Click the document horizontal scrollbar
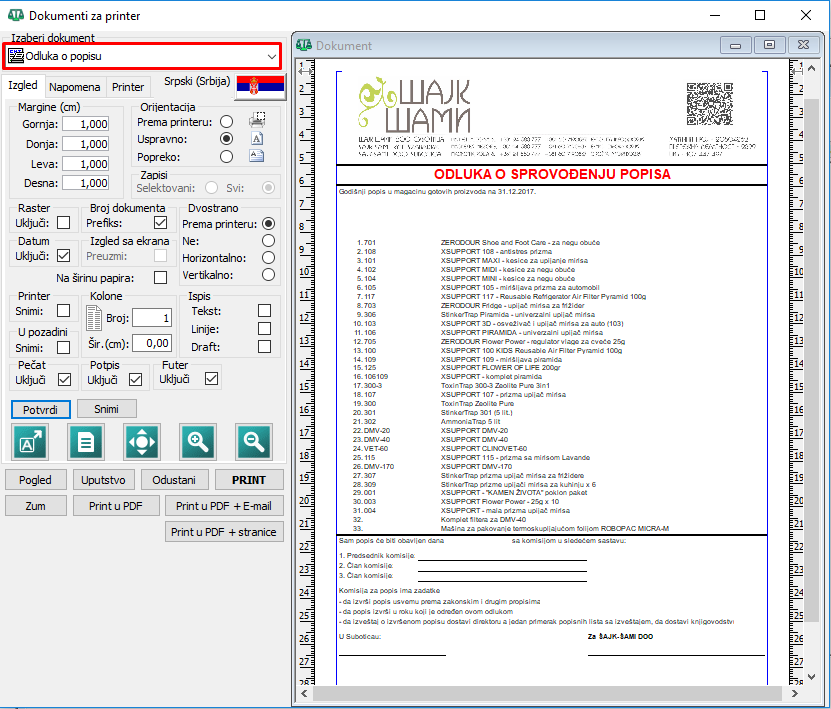This screenshot has height=709, width=831. [548, 693]
